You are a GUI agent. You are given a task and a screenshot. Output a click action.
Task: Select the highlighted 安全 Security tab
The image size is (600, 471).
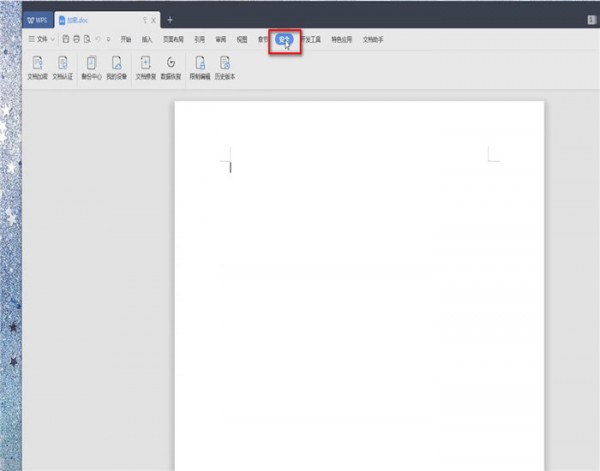pos(284,39)
